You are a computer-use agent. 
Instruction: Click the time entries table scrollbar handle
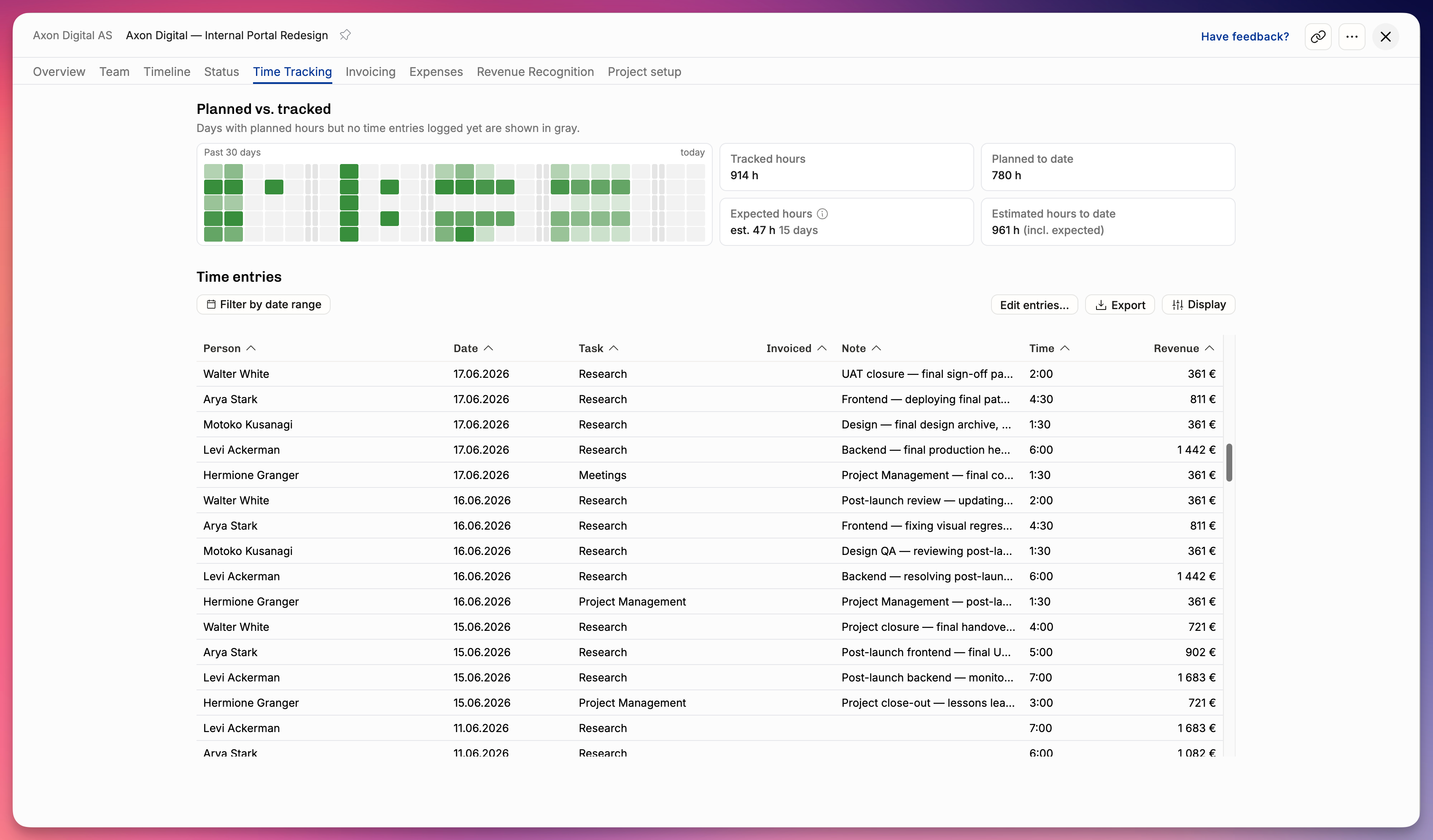[1229, 462]
